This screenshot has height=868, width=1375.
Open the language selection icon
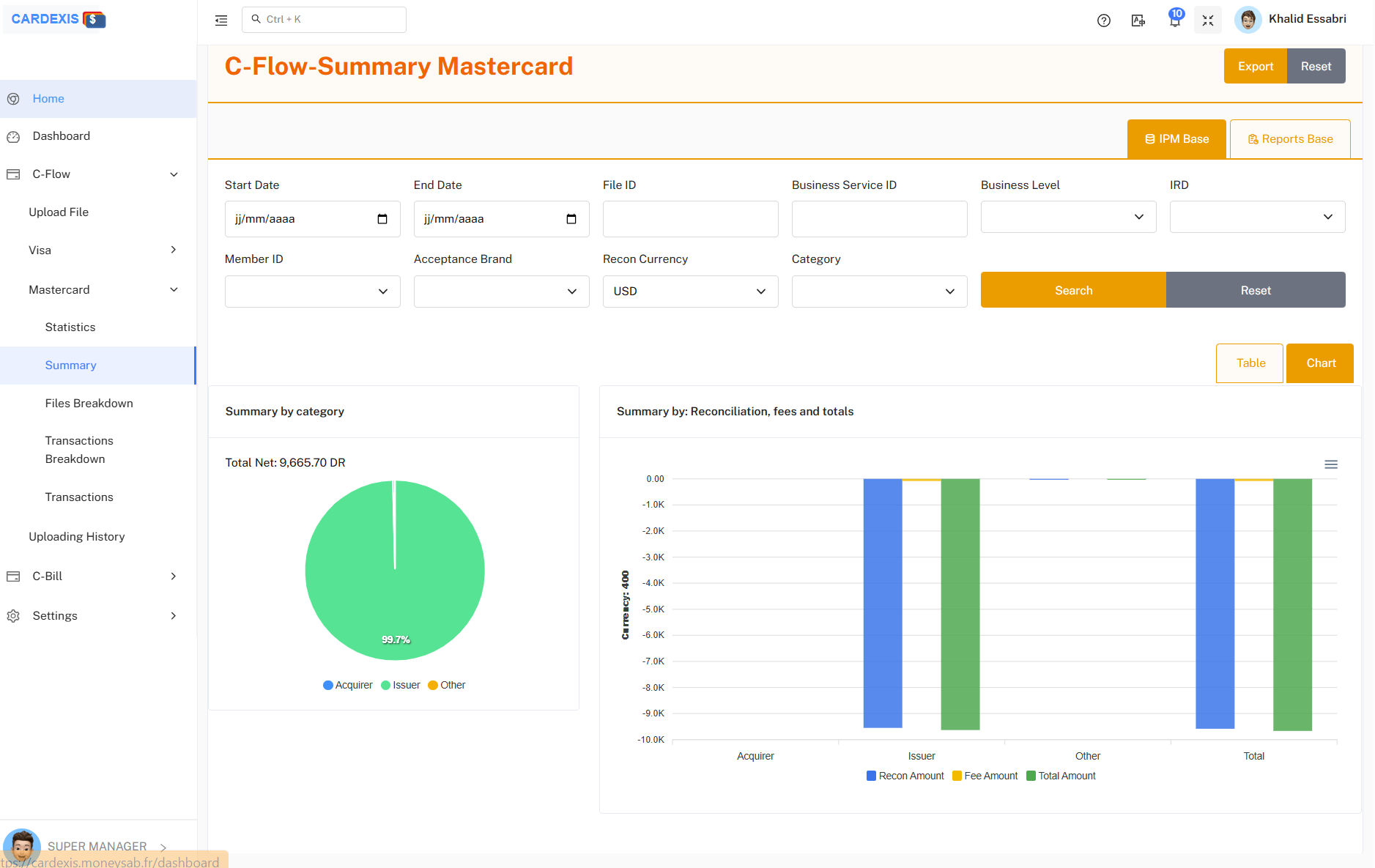coord(1138,20)
